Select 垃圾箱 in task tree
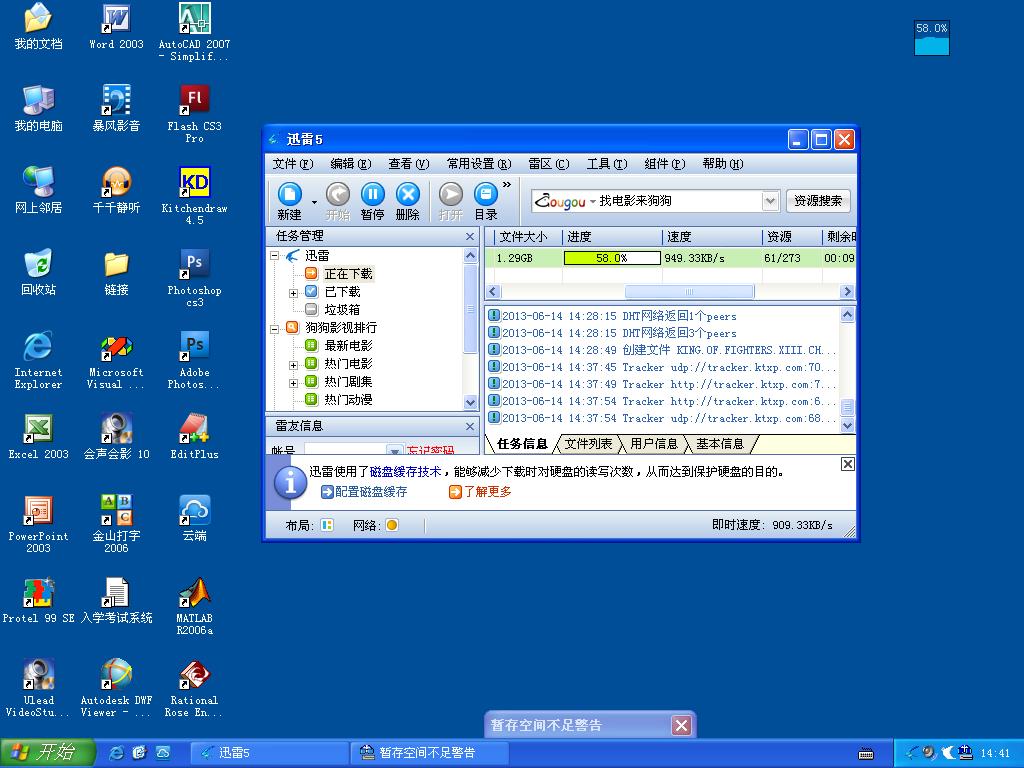The height and width of the screenshot is (768, 1024). point(342,310)
